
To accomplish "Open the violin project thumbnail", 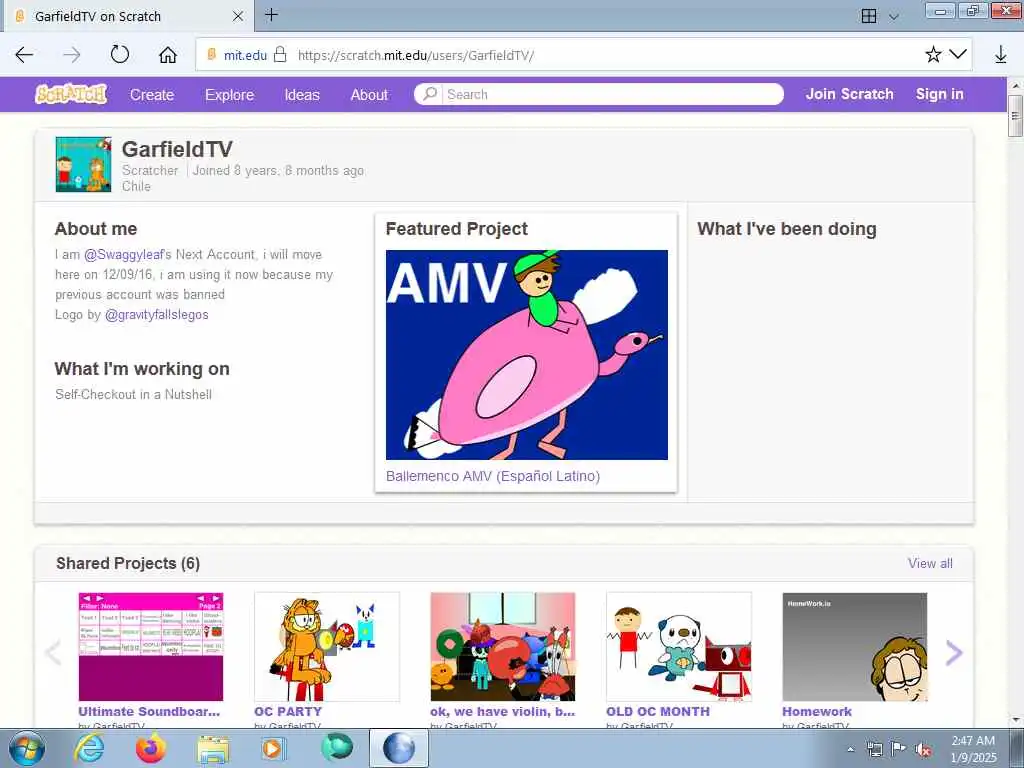I will tap(503, 647).
